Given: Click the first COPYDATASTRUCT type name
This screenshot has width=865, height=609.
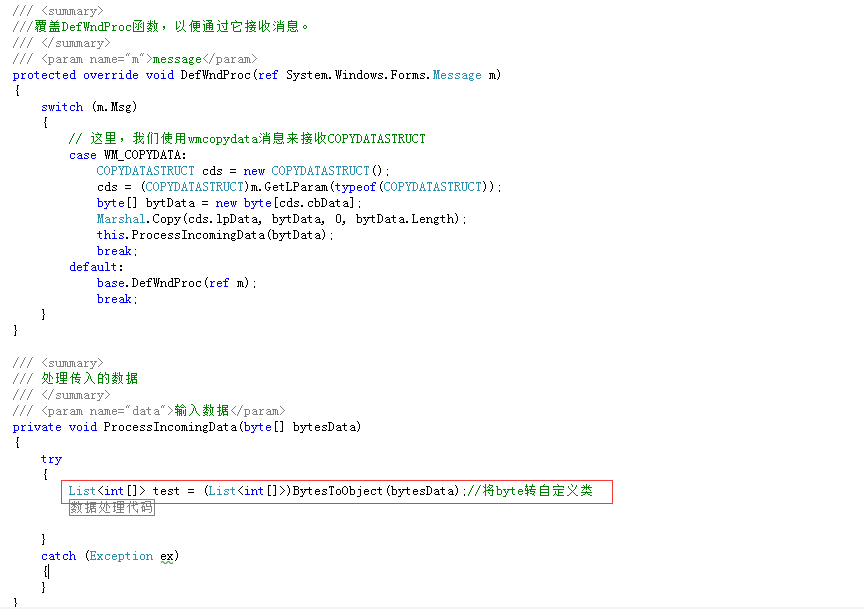Looking at the screenshot, I should (145, 170).
